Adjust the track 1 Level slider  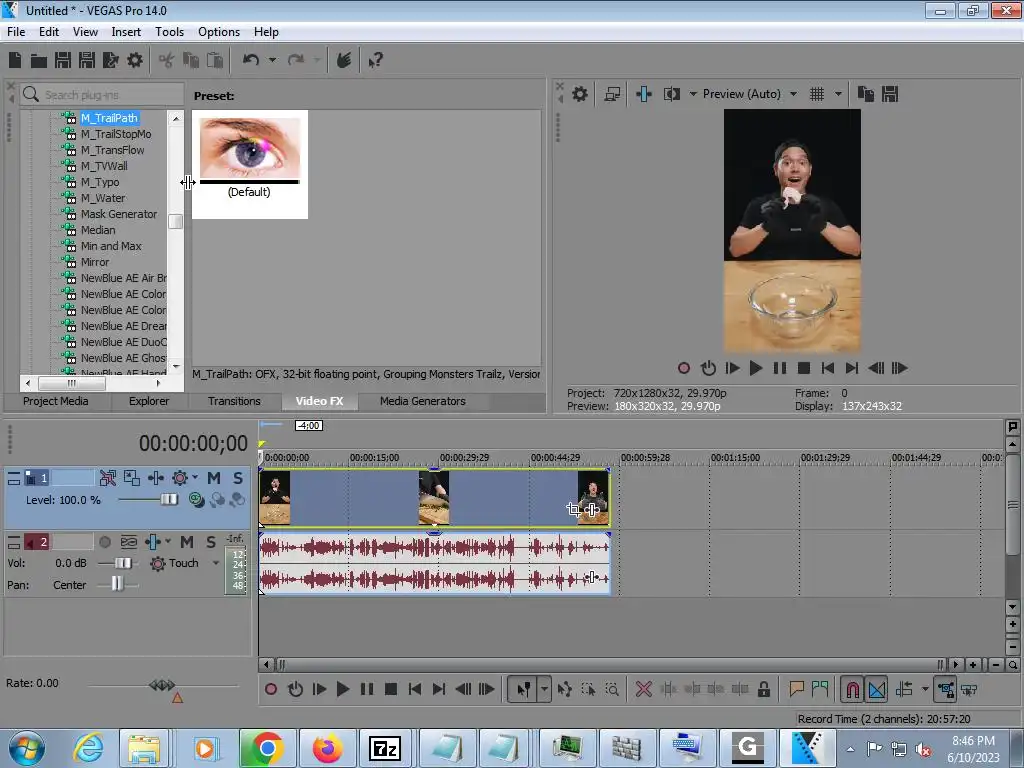pos(168,500)
